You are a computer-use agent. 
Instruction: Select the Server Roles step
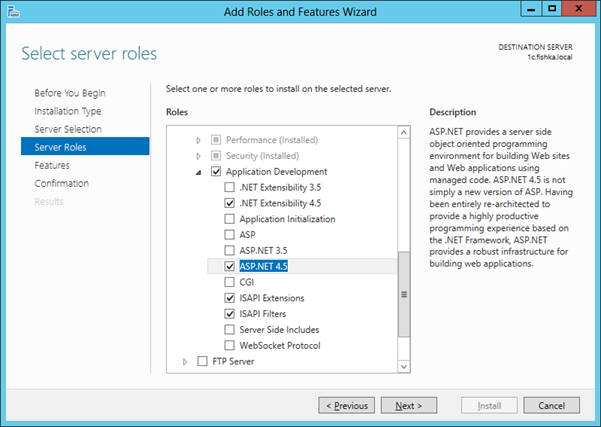tap(85, 146)
